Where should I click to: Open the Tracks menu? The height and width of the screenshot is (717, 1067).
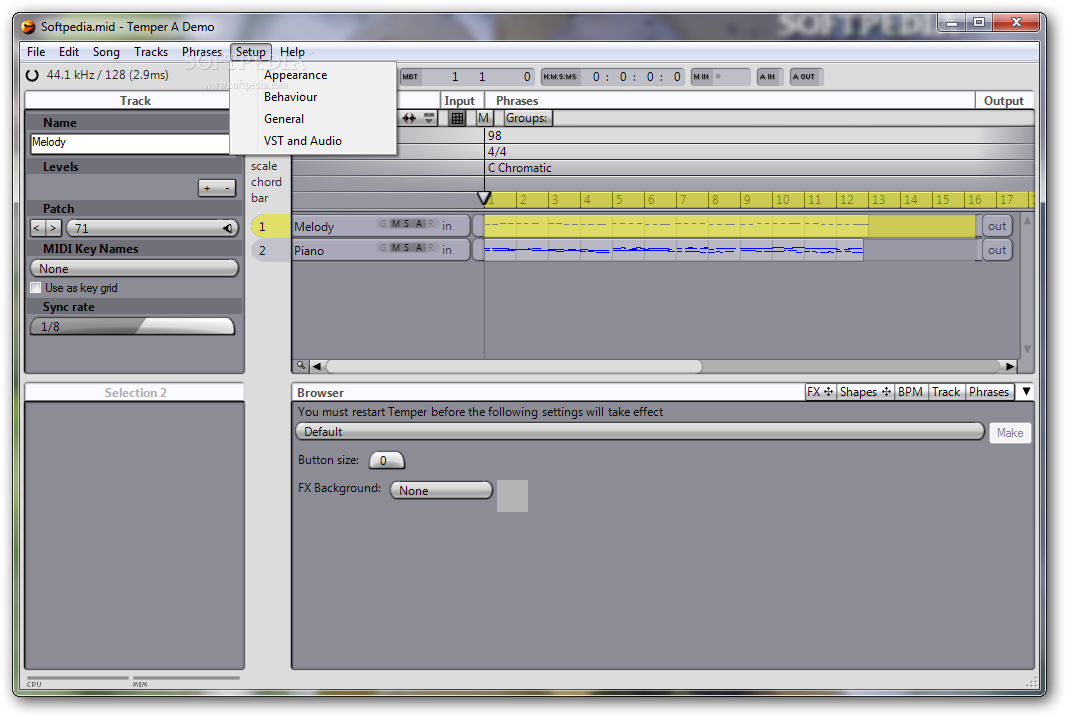click(x=151, y=52)
